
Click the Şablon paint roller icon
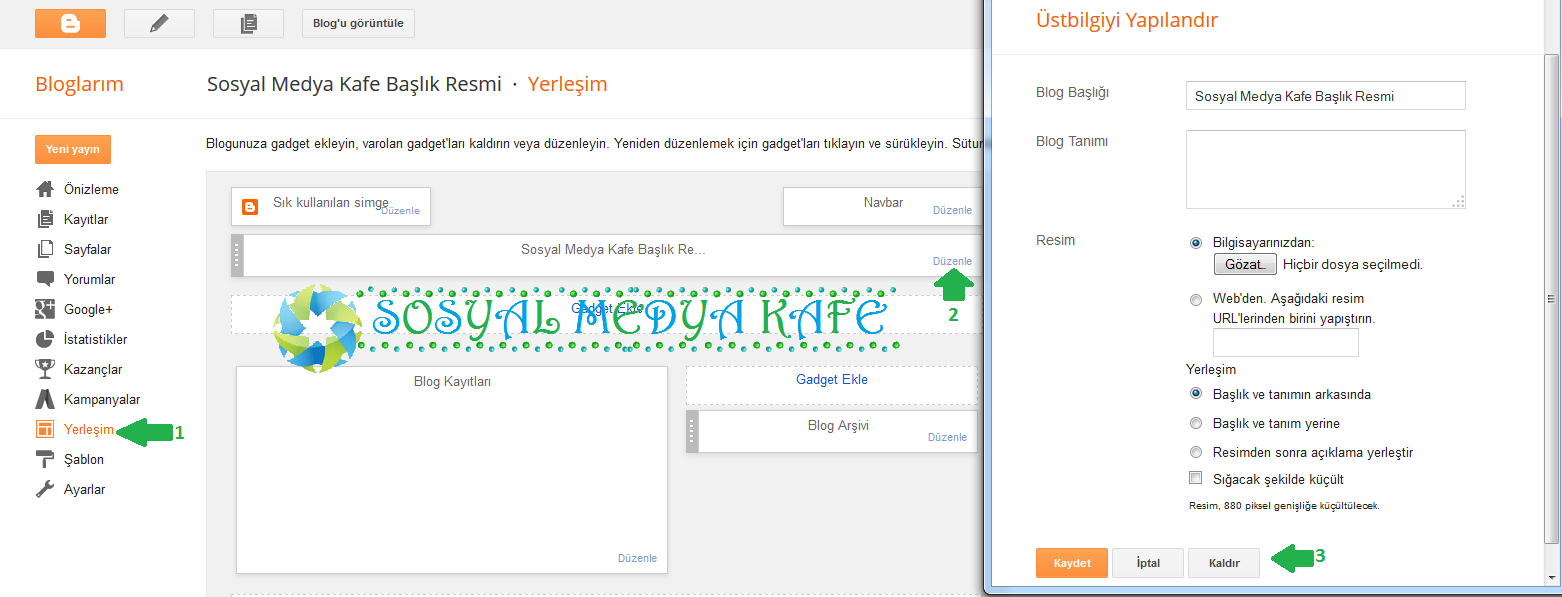click(45, 459)
